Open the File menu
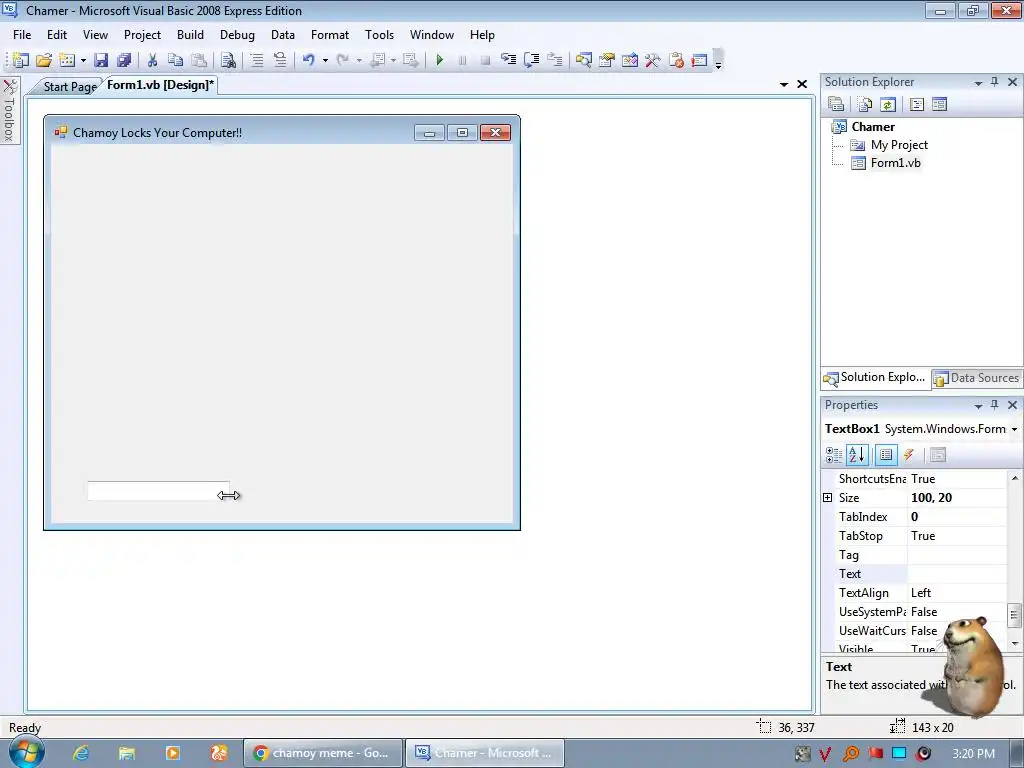Image resolution: width=1024 pixels, height=768 pixels. click(x=22, y=35)
